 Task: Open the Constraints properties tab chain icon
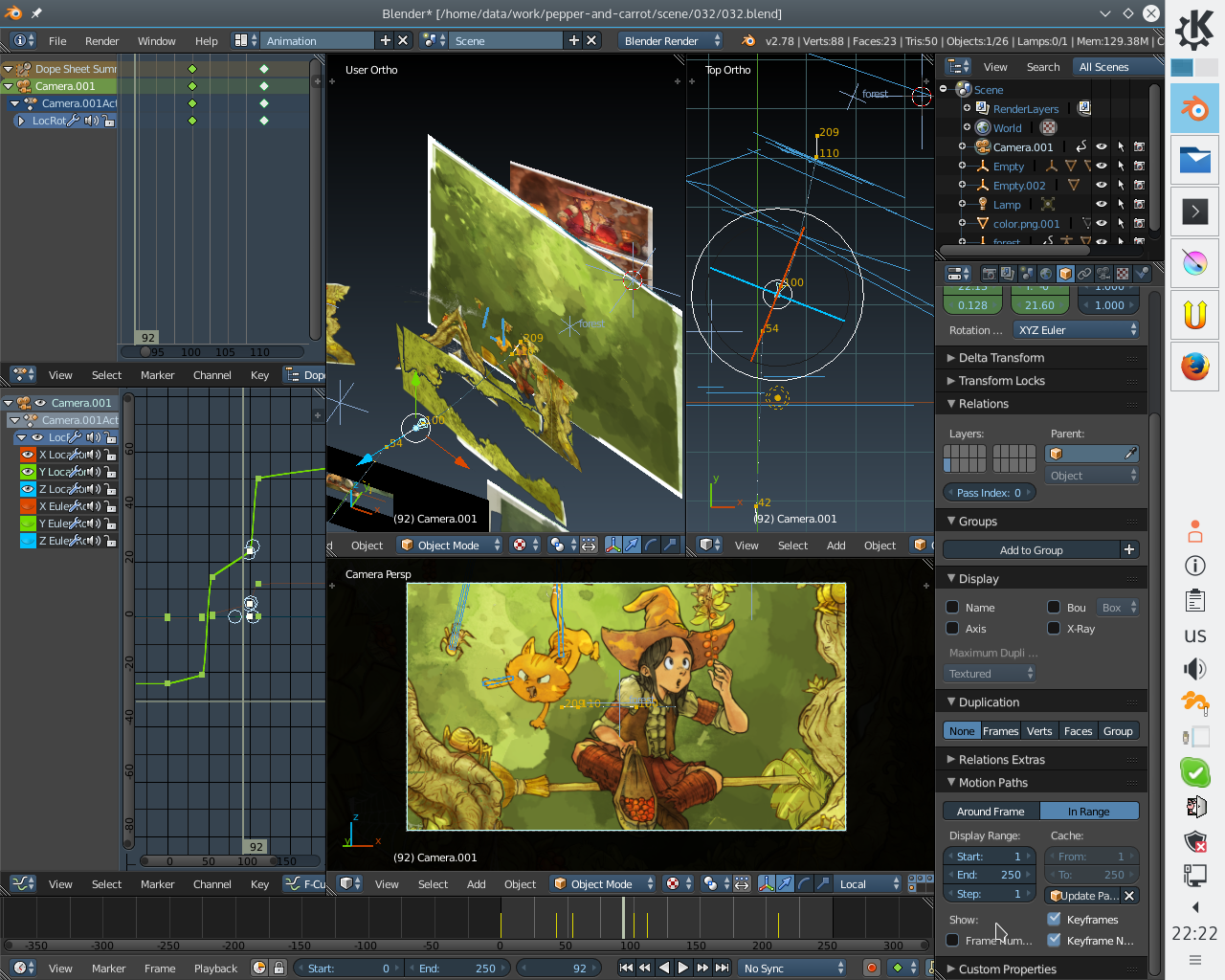pos(1084,274)
